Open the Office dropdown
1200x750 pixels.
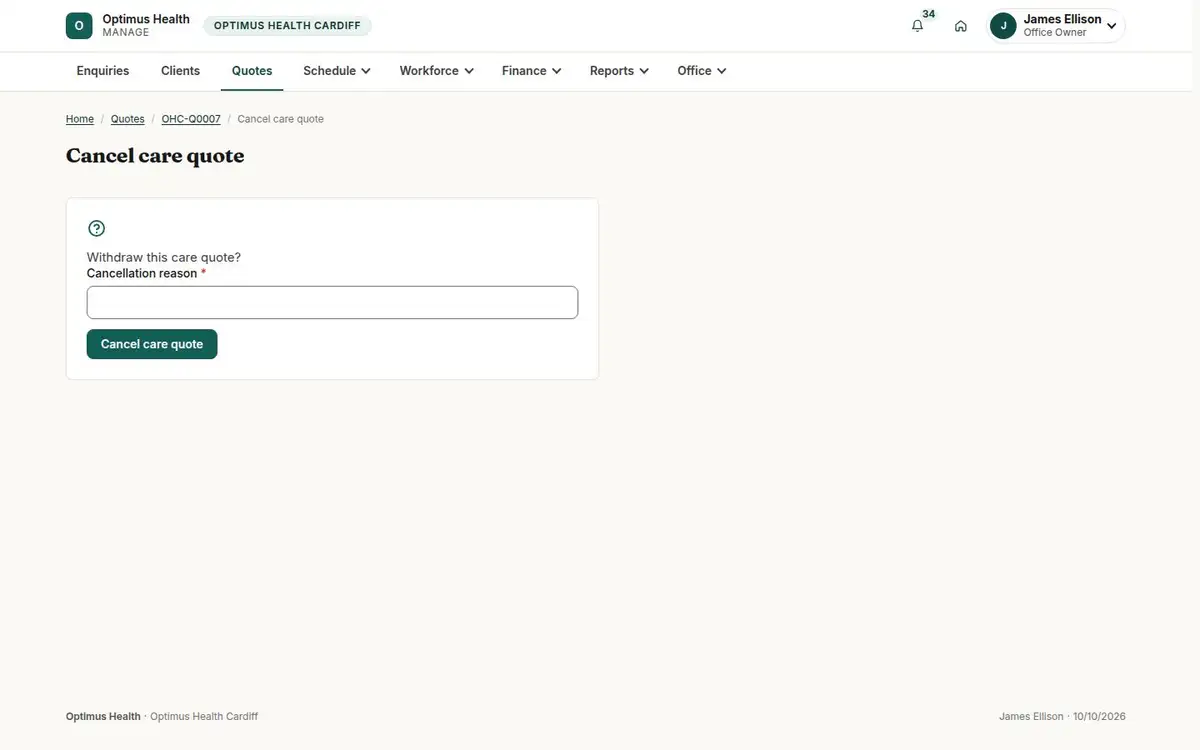(x=702, y=71)
